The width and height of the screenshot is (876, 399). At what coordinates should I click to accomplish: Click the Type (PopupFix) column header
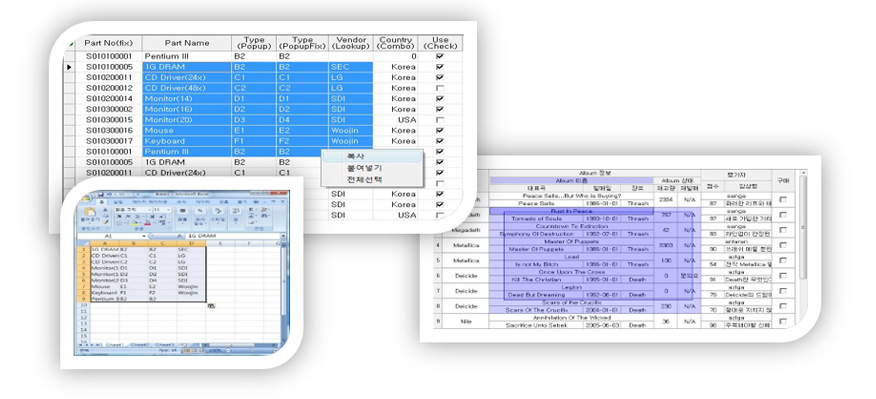pos(302,43)
